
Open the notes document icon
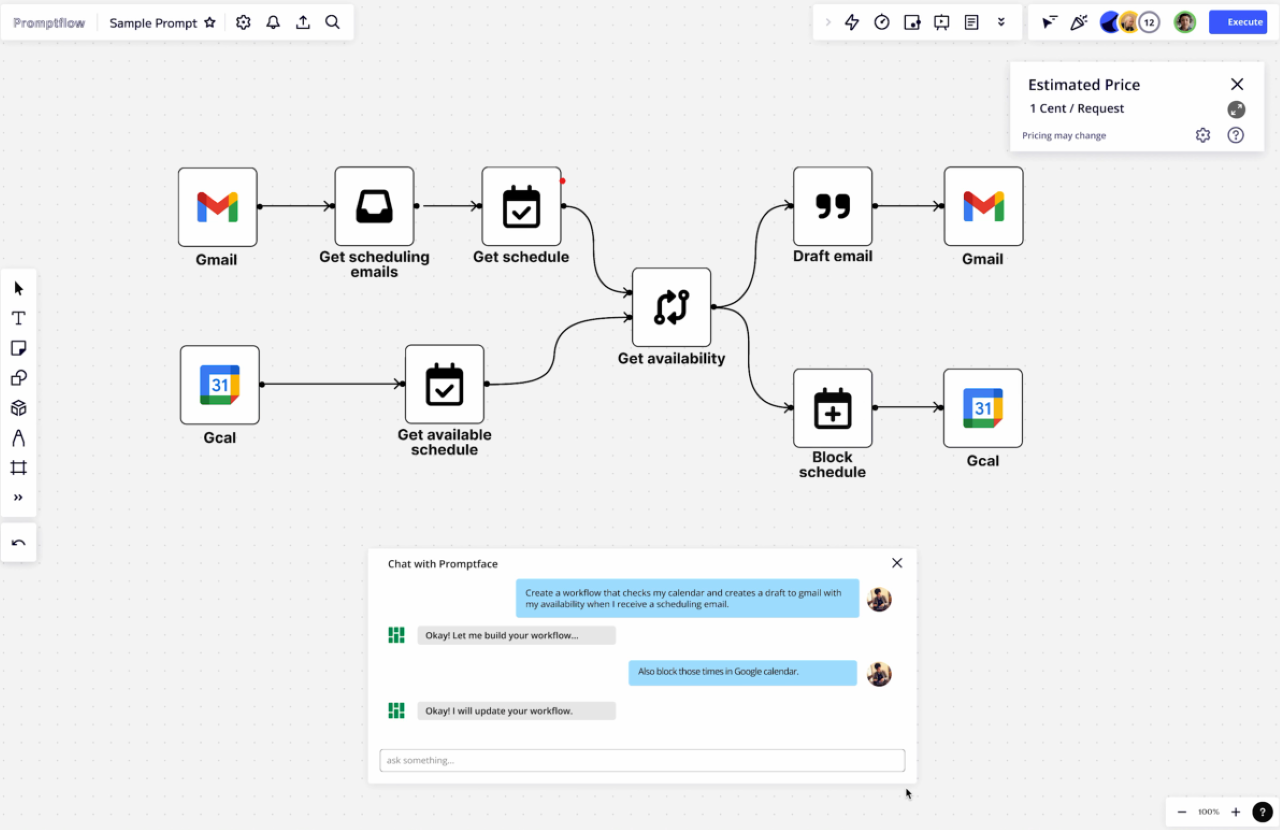[x=971, y=22]
